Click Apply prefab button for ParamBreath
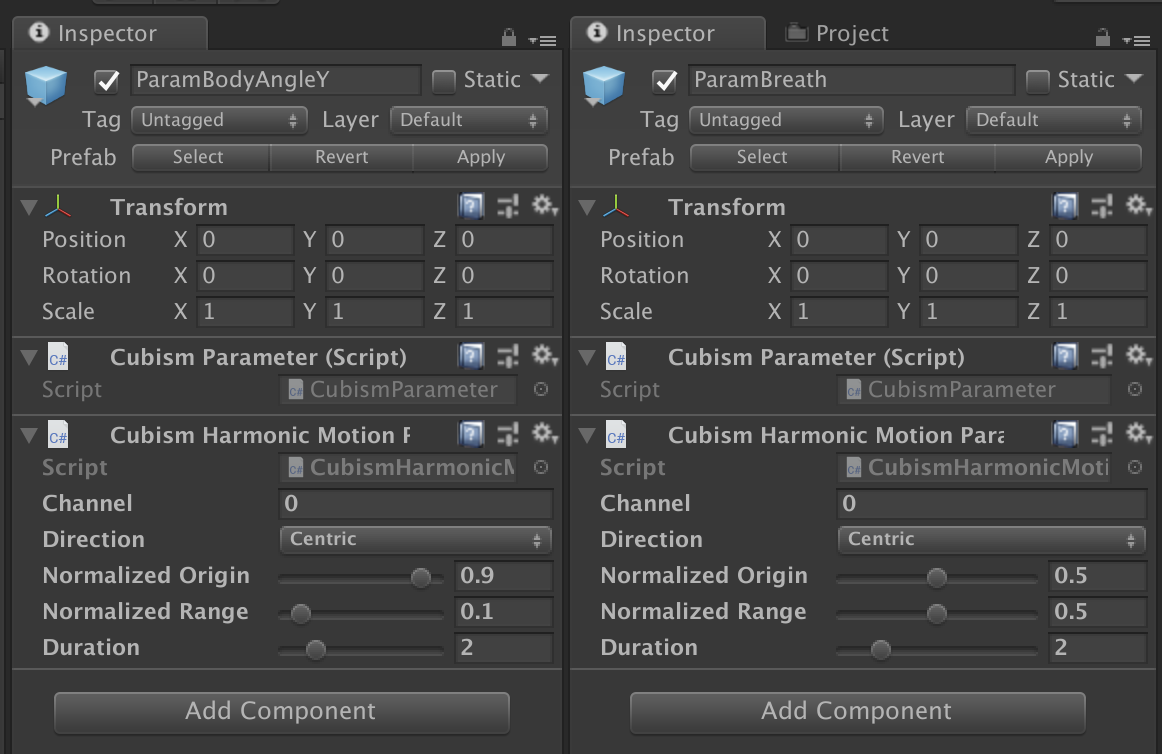This screenshot has width=1162, height=754. pos(1068,157)
